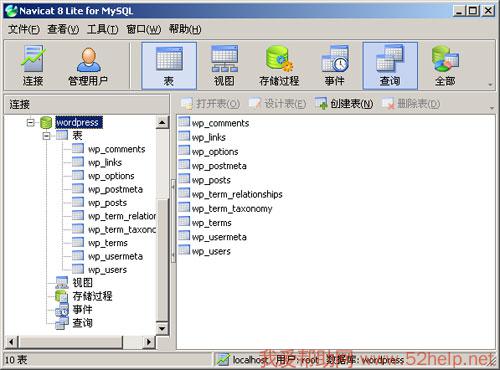Collapse the 表 tables tree node
The image size is (500, 370).
47,136
